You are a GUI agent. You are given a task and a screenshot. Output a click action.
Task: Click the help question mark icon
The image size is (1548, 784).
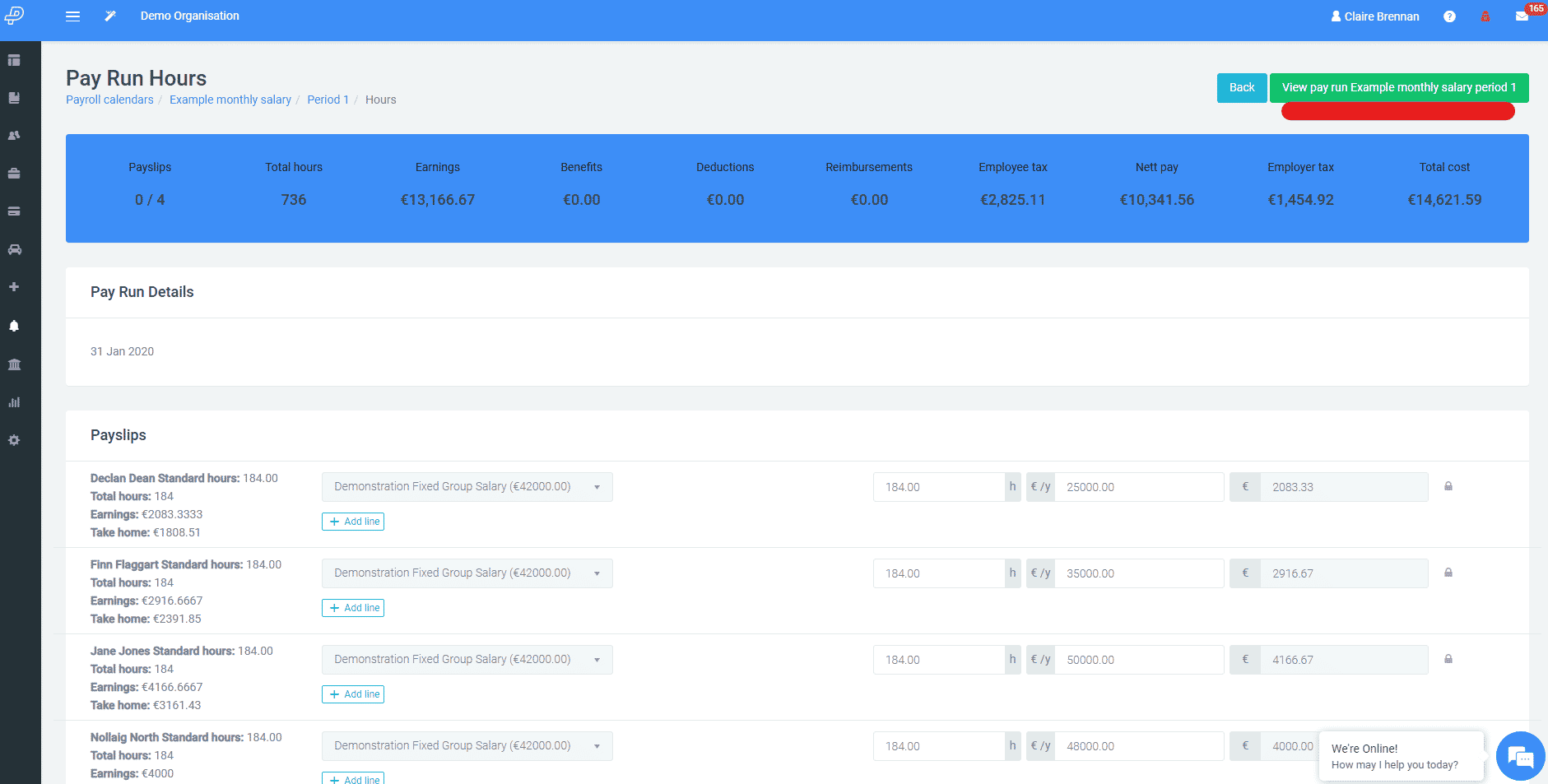point(1449,16)
